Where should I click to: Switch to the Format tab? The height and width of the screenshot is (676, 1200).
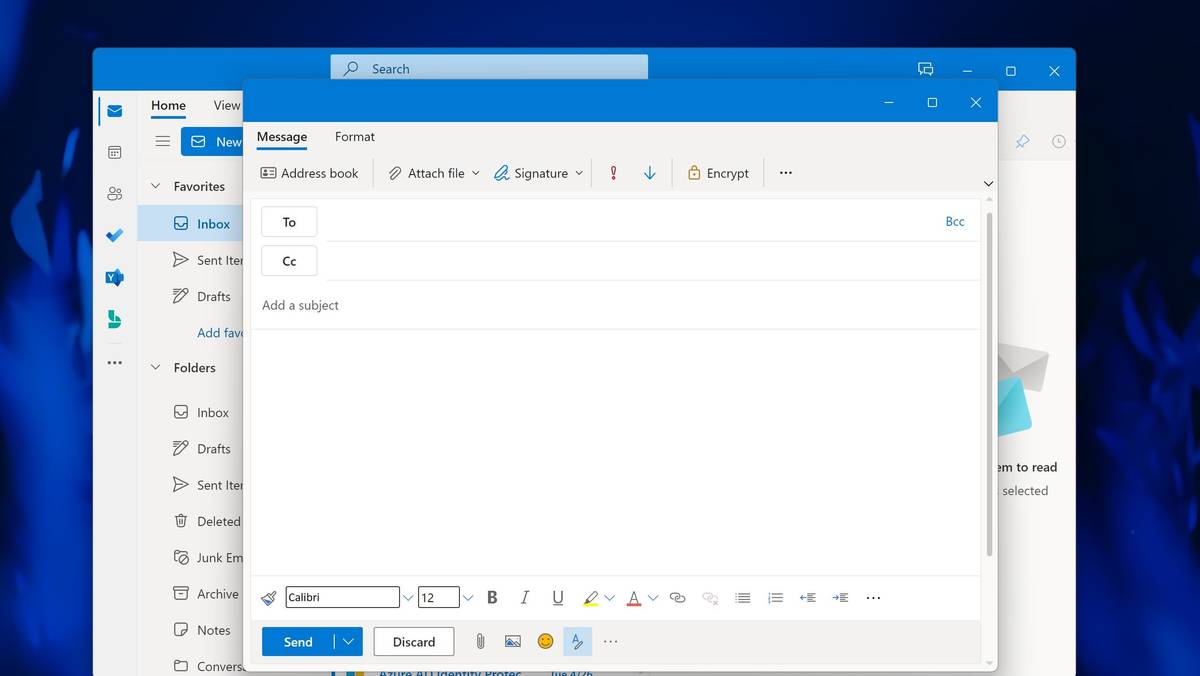(x=354, y=136)
